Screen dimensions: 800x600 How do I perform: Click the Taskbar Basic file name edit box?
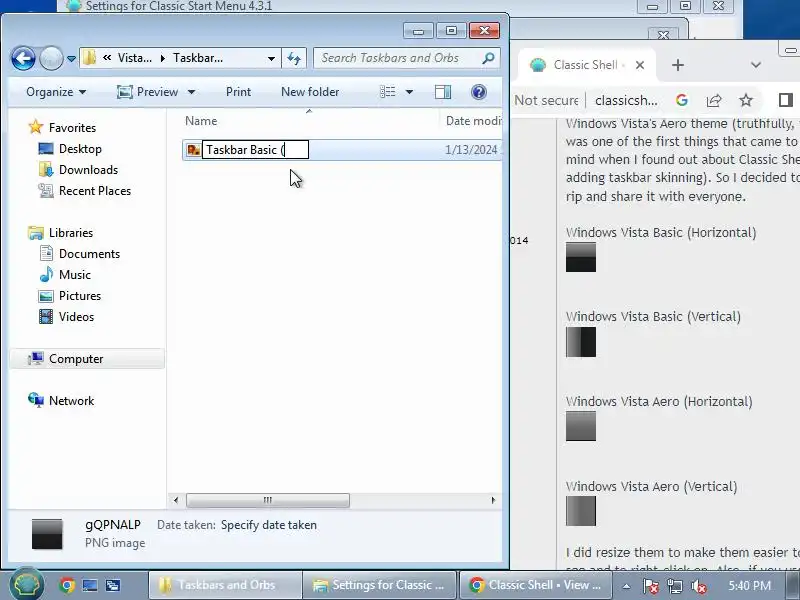(256, 150)
